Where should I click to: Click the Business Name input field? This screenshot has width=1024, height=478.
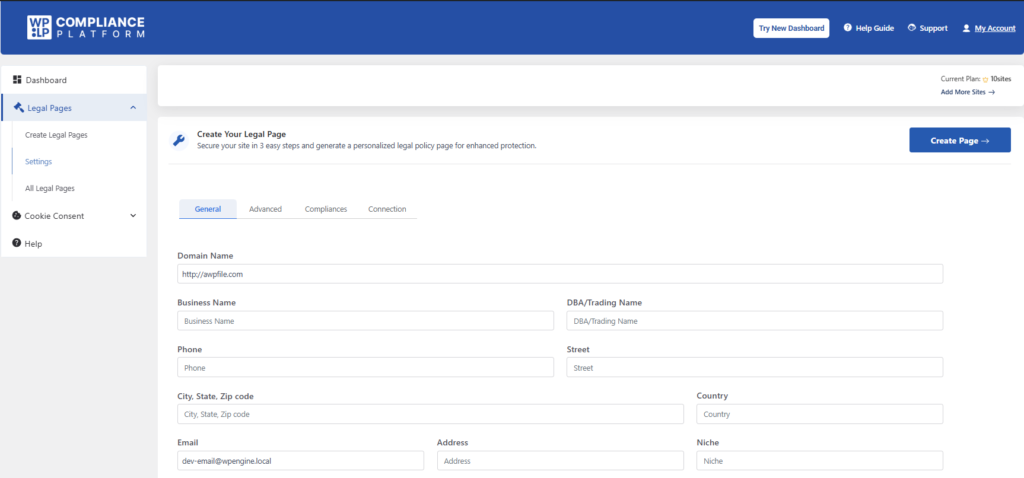click(x=366, y=321)
